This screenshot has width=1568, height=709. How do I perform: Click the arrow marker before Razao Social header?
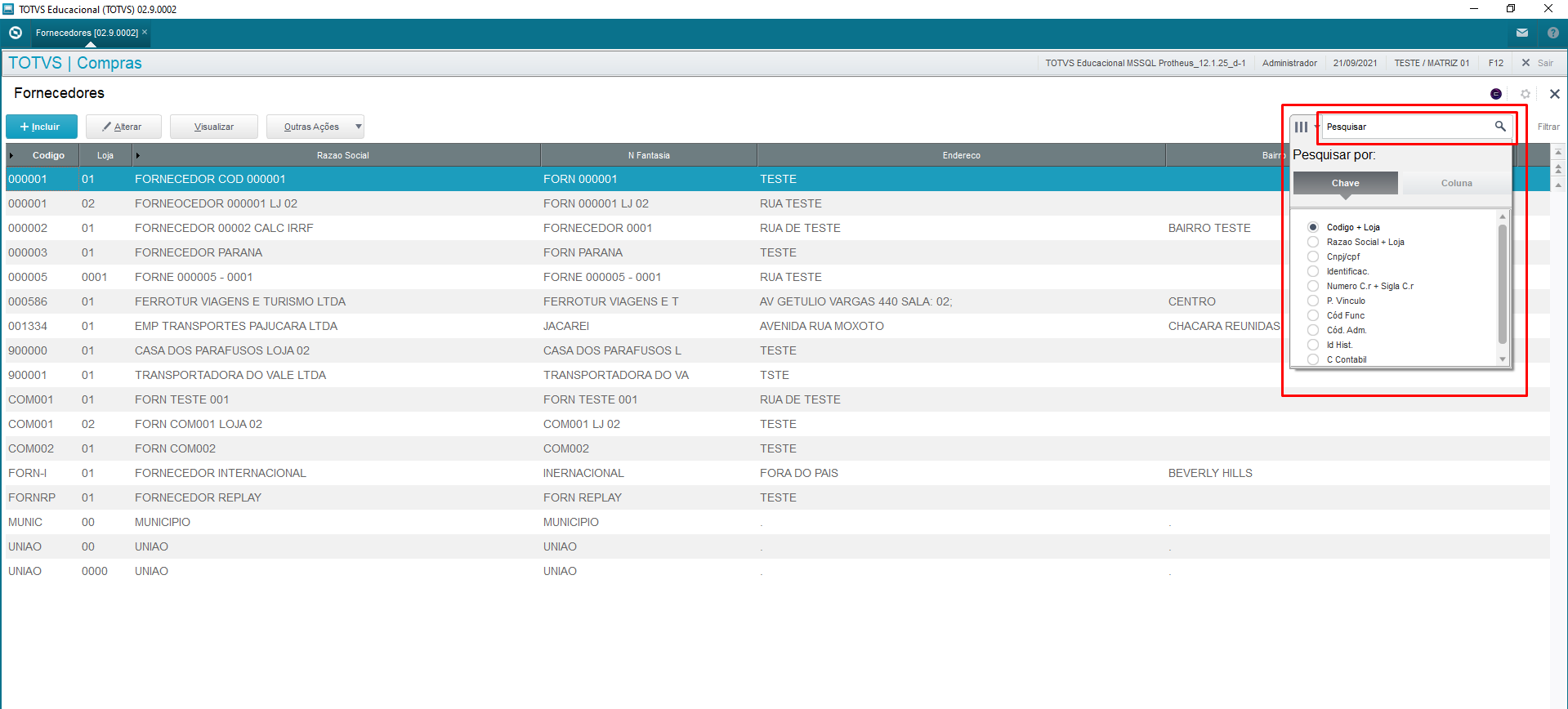tap(138, 155)
